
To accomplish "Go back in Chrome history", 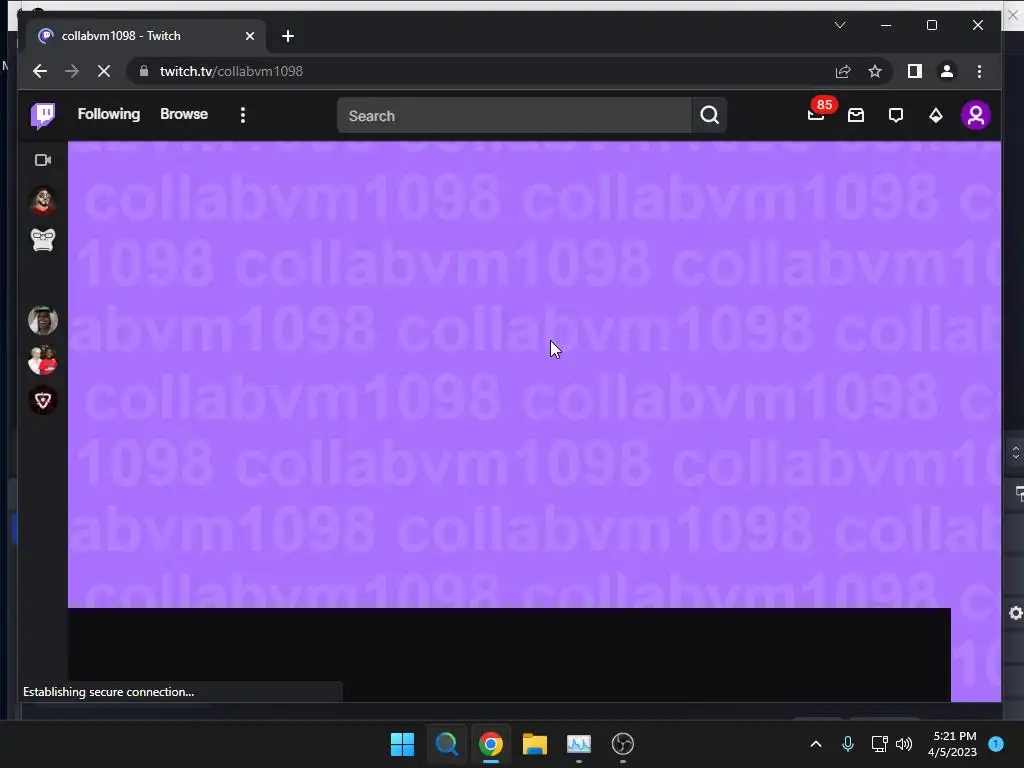I will tap(40, 71).
